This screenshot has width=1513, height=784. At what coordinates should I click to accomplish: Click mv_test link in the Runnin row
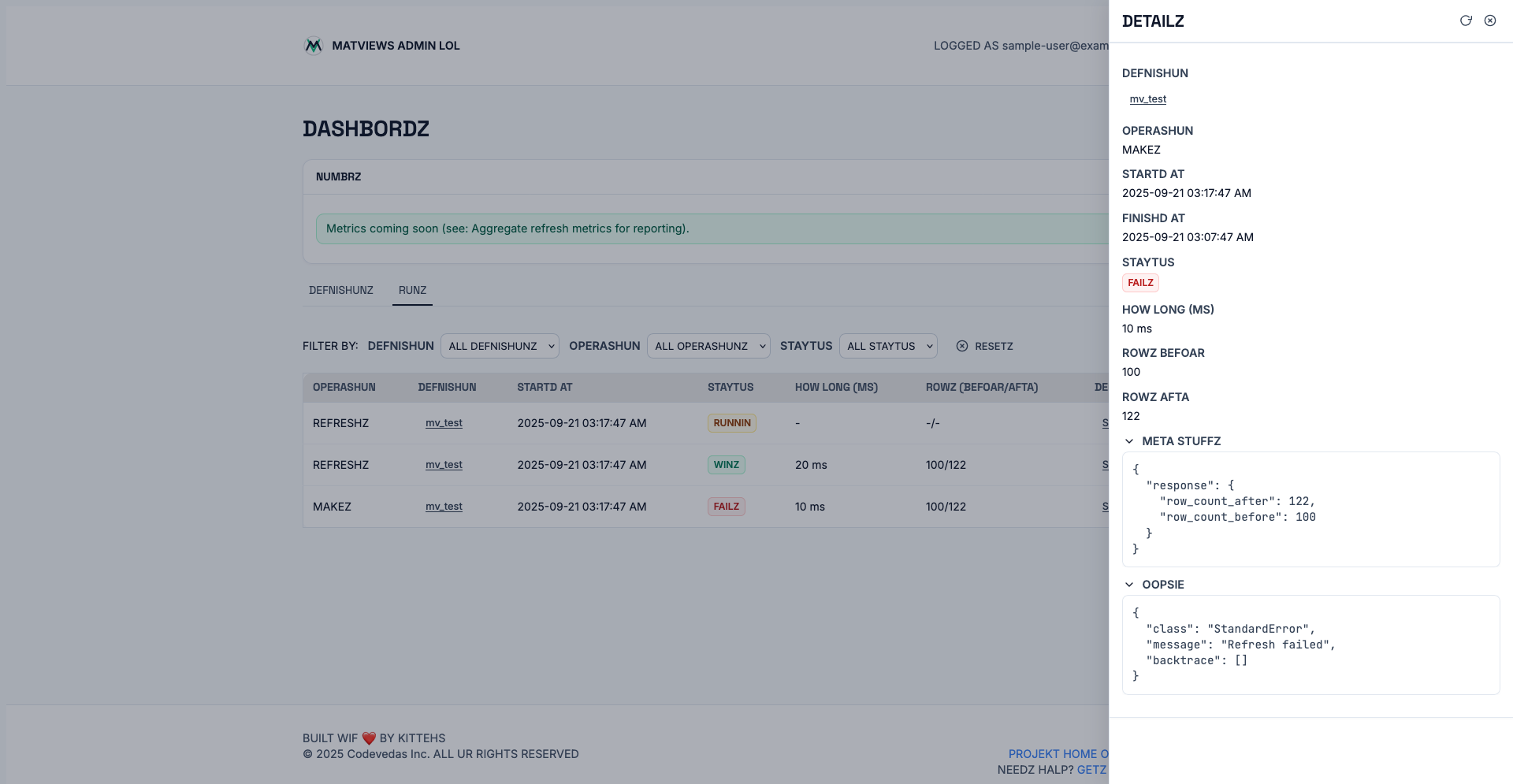click(444, 423)
